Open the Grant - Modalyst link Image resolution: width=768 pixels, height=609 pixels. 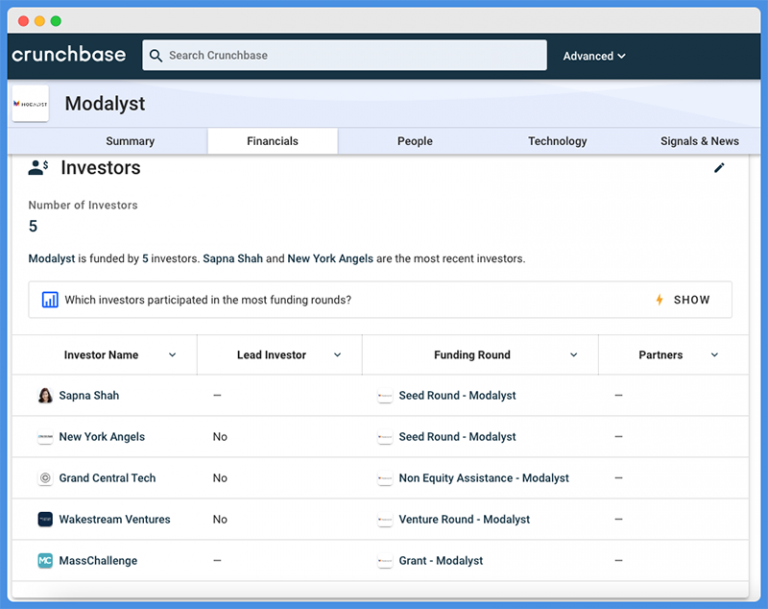pos(441,560)
